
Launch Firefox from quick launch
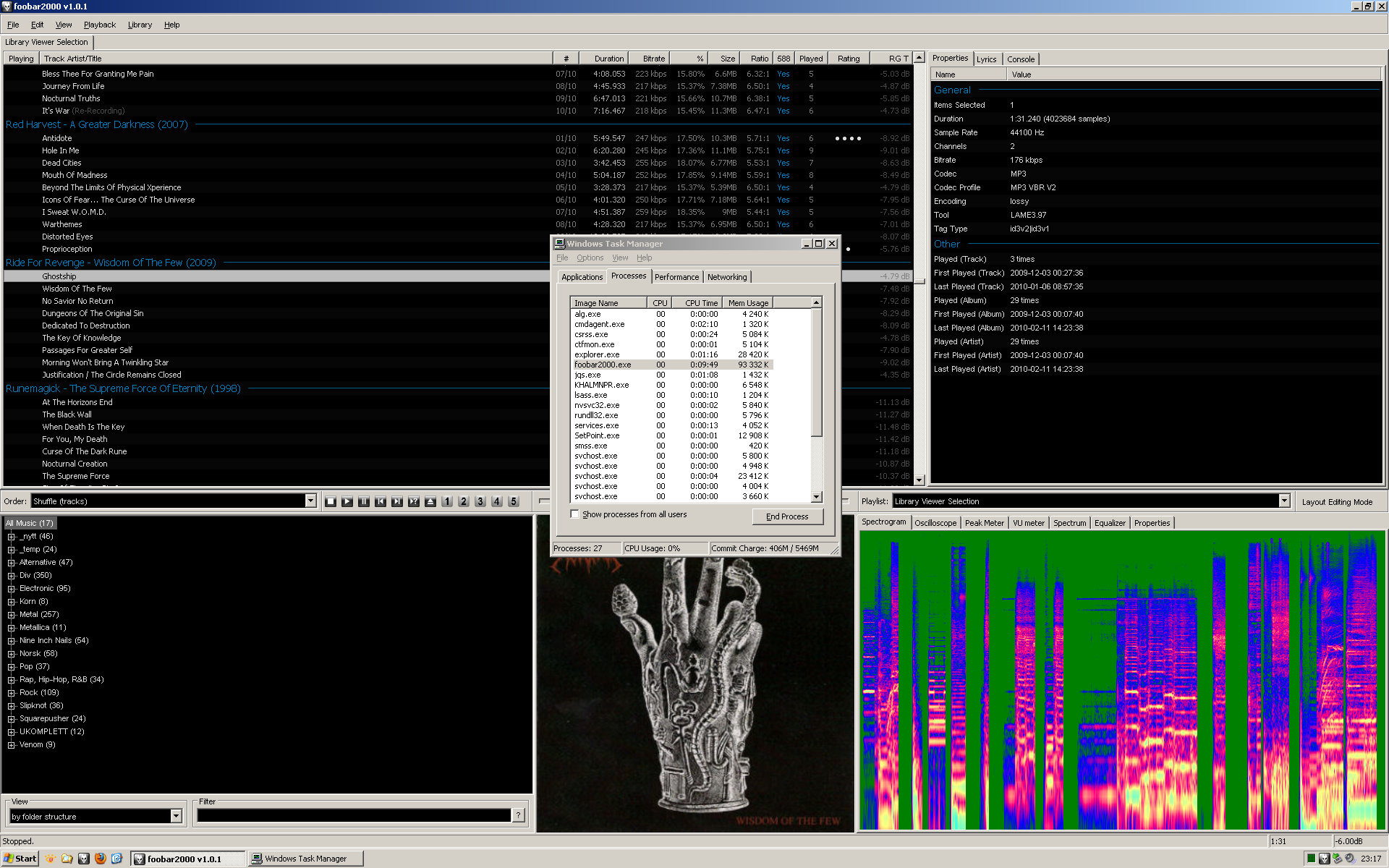101,859
